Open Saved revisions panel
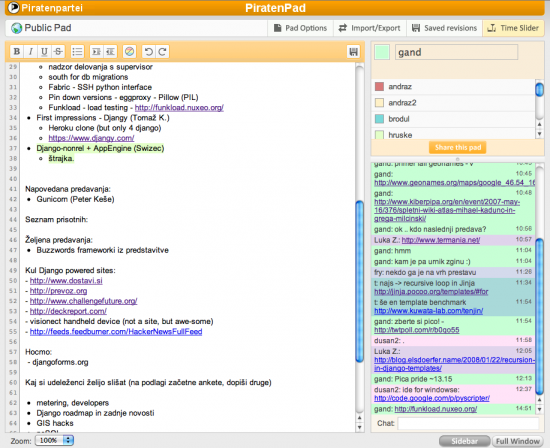Screen dimensions: 550x448 444,28
